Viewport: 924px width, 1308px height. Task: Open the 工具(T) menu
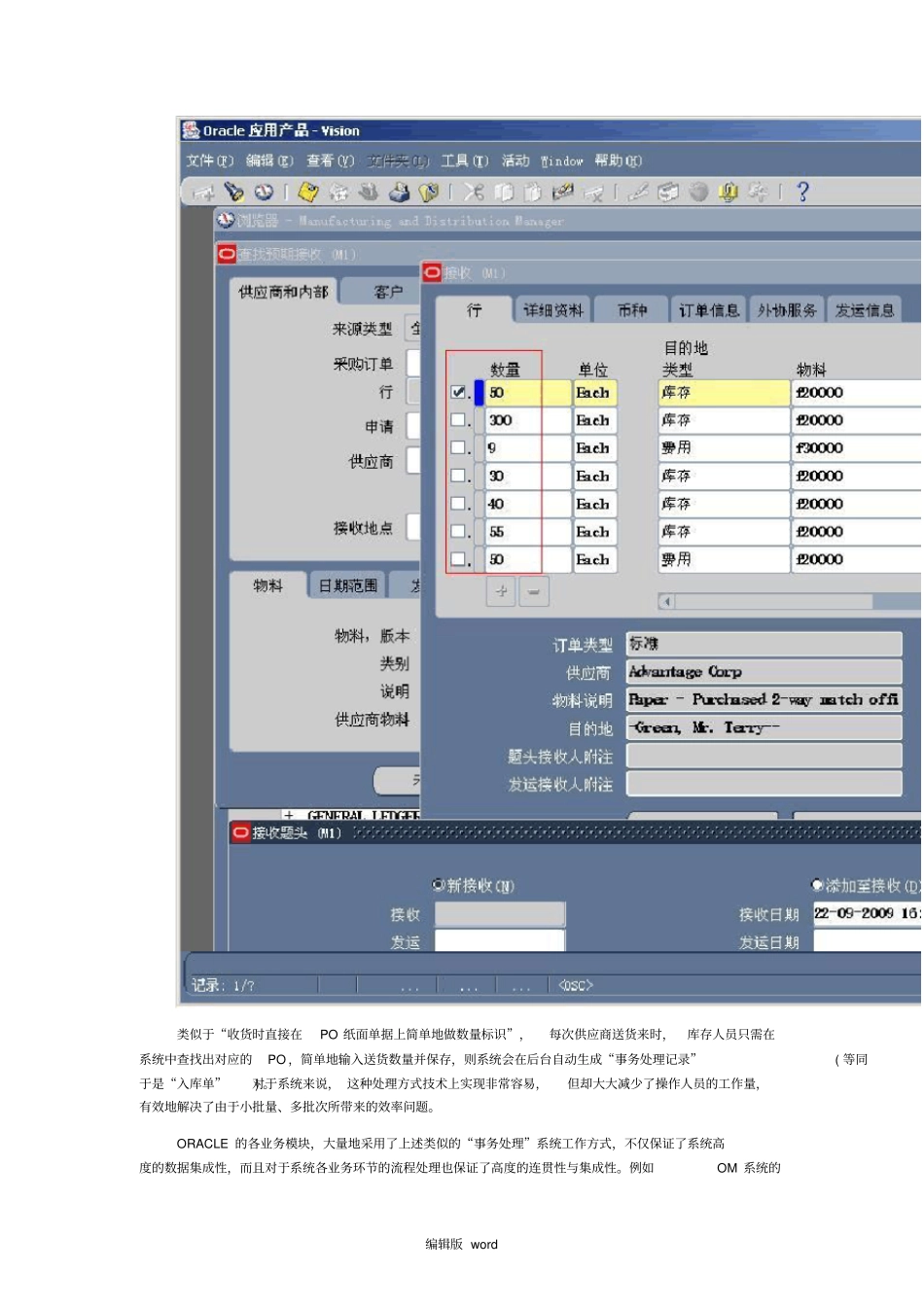point(465,160)
